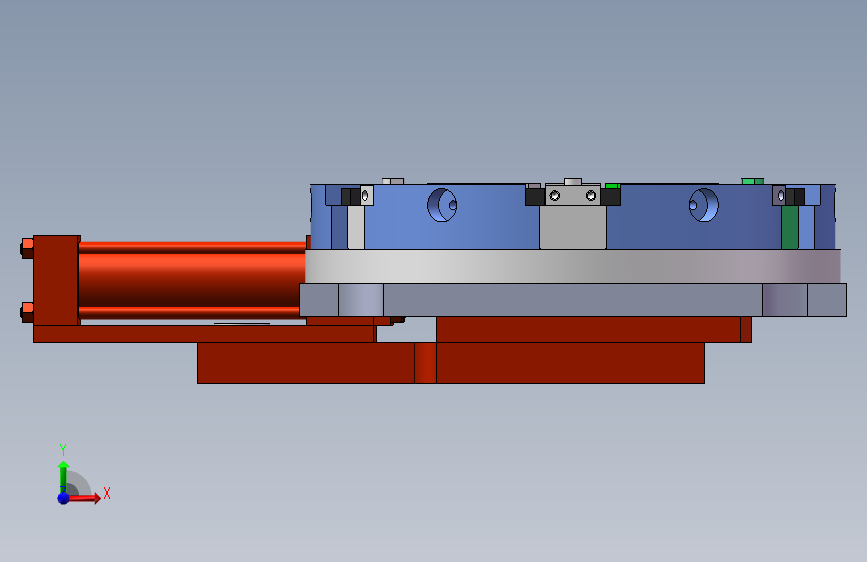
Task: Select black clamp block left of center jaw
Action: pyautogui.click(x=535, y=197)
